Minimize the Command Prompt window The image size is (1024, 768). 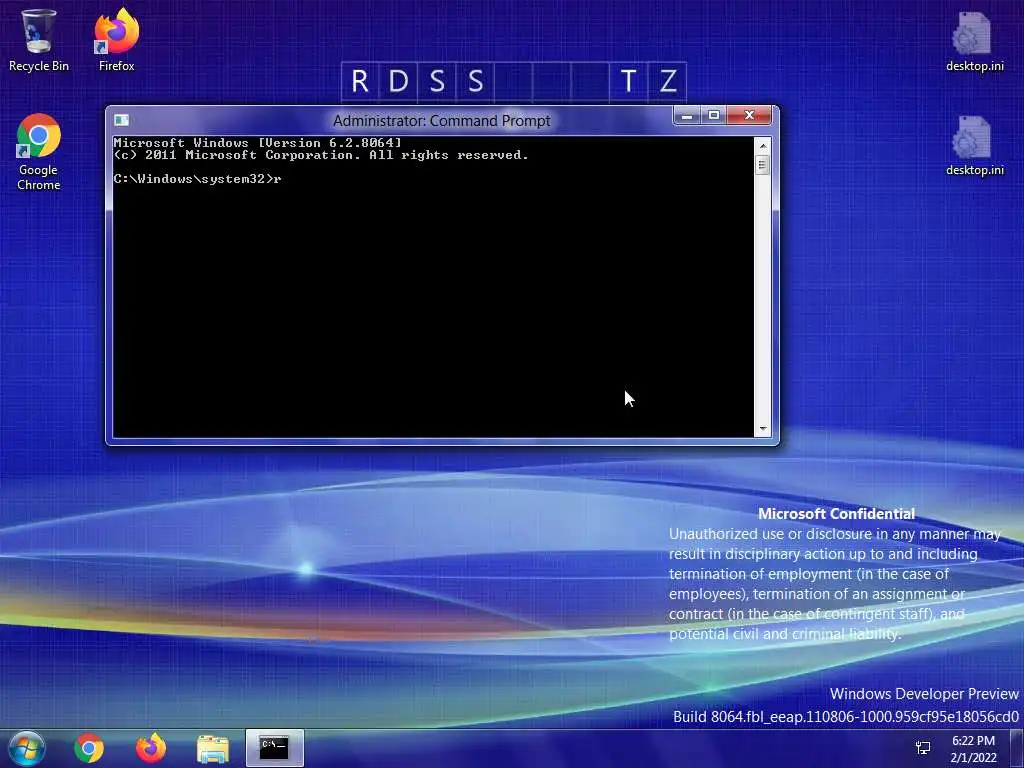tap(686, 116)
